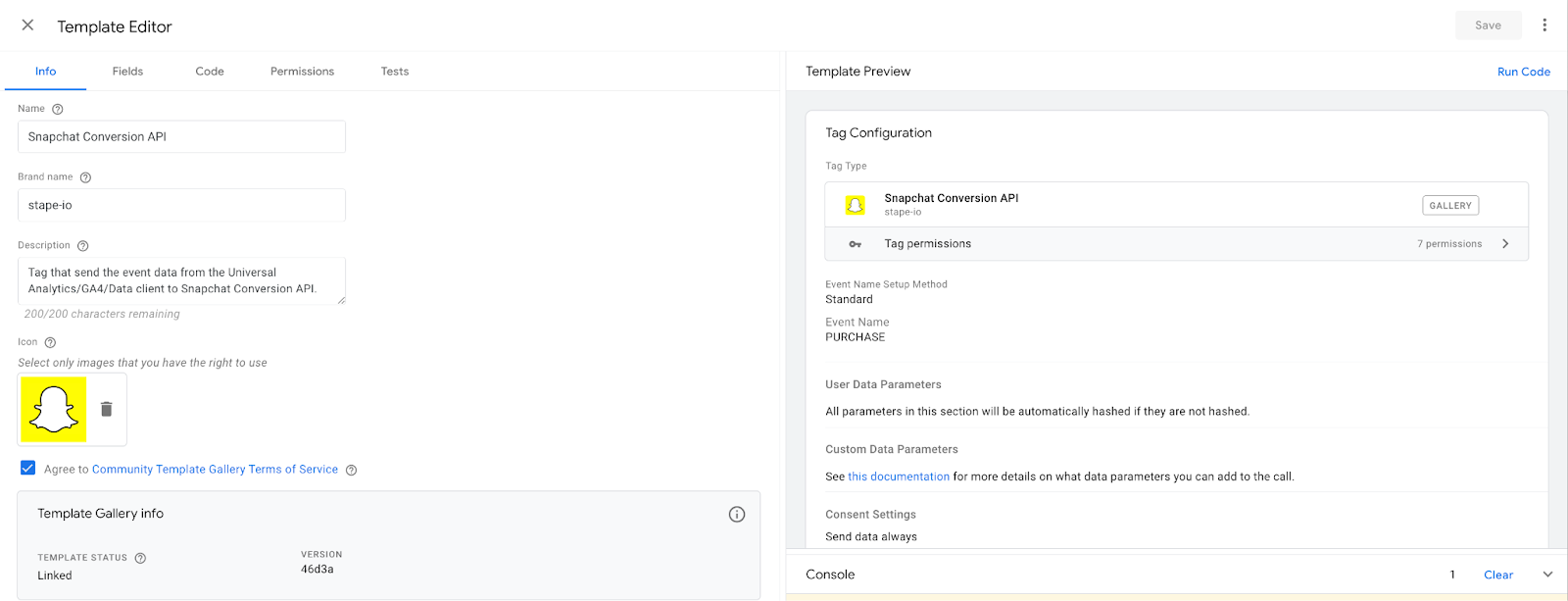This screenshot has width=1568, height=601.
Task: Click the '200/200 characters remaining' counter
Action: coord(102,315)
